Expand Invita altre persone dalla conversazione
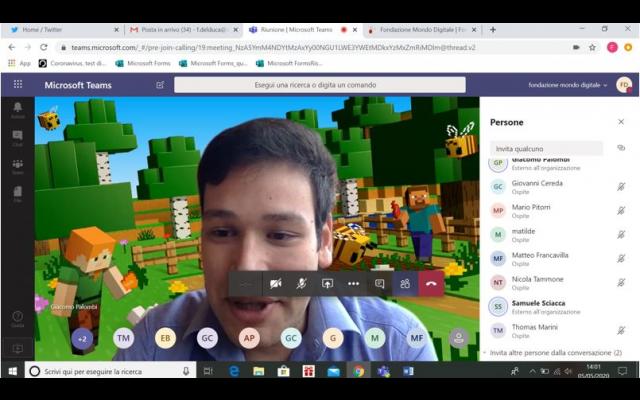Screen dimensions: 640x400 tap(552, 352)
